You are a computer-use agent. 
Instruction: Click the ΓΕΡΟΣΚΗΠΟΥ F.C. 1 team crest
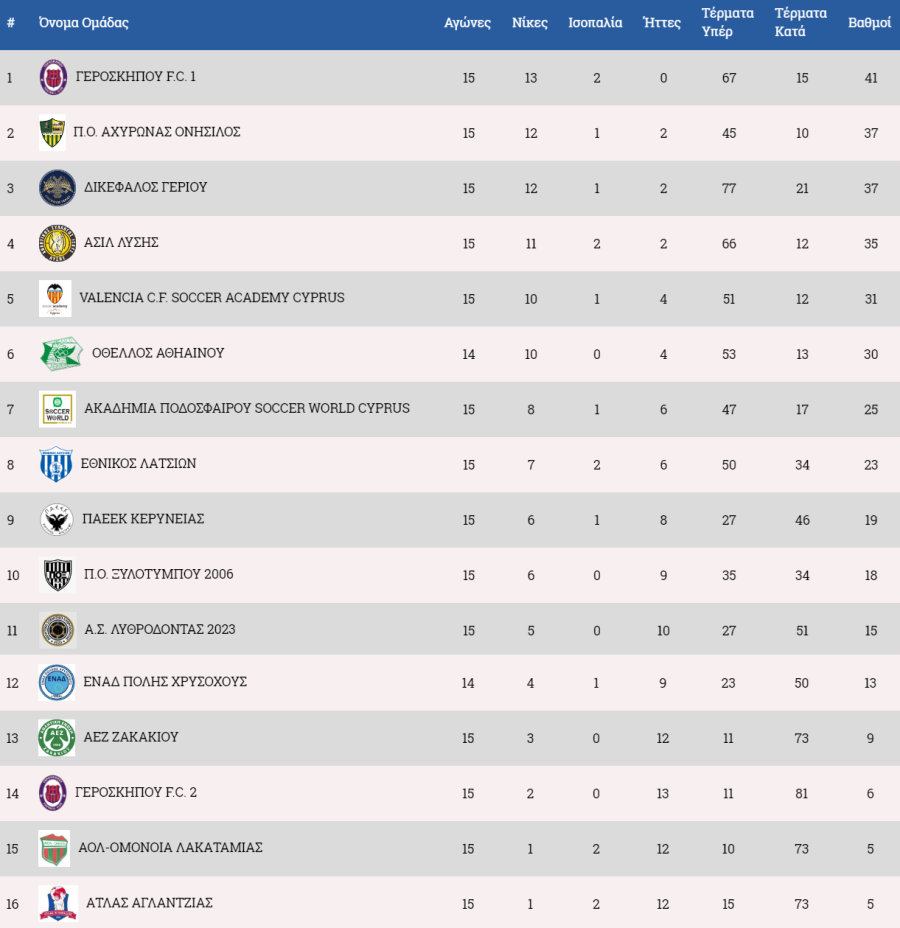53,78
